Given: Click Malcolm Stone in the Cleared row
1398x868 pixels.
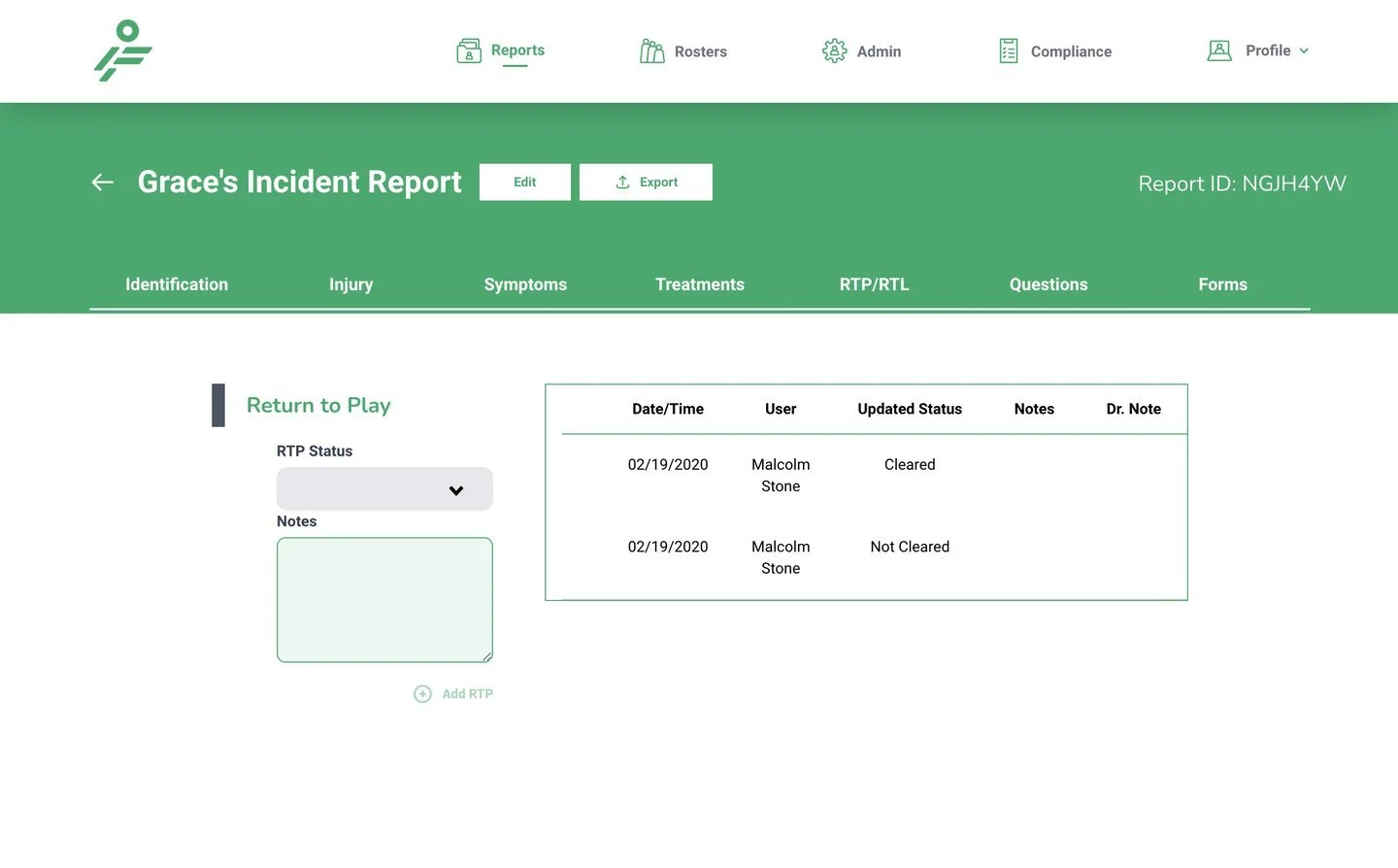Looking at the screenshot, I should click(x=781, y=475).
